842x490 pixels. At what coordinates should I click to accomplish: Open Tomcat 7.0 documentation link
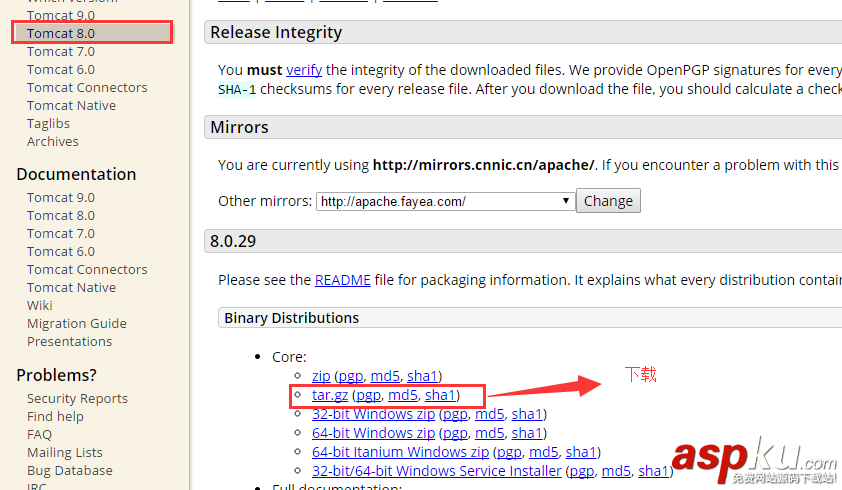pos(61,234)
